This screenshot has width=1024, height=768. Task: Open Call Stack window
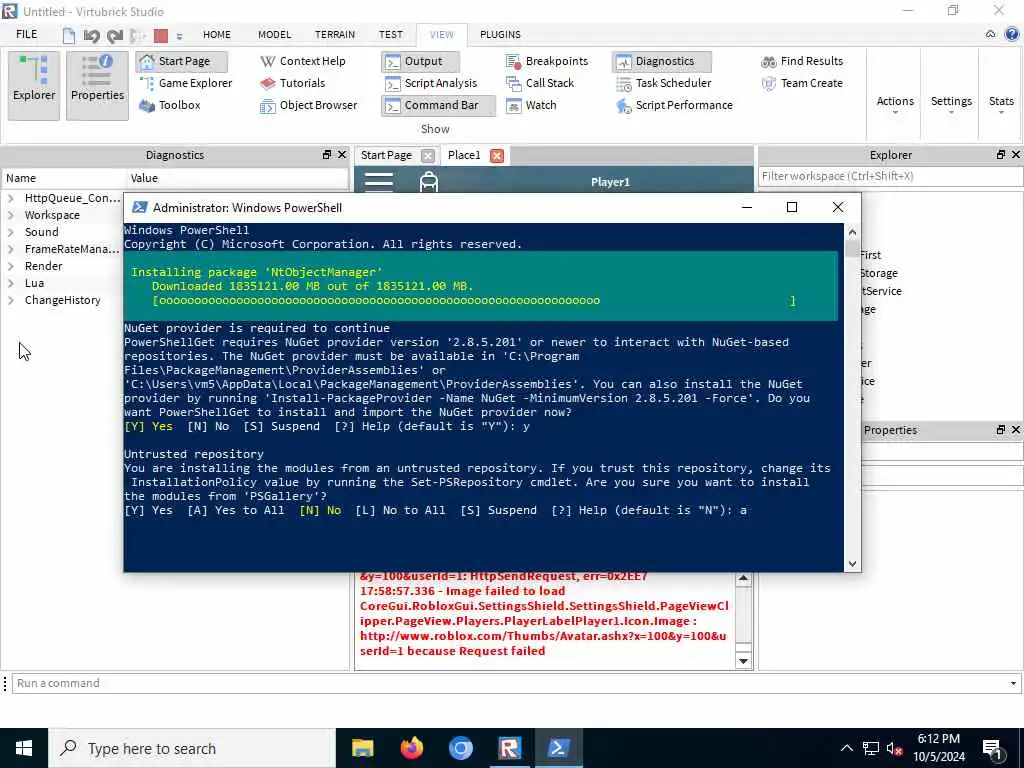tap(540, 83)
